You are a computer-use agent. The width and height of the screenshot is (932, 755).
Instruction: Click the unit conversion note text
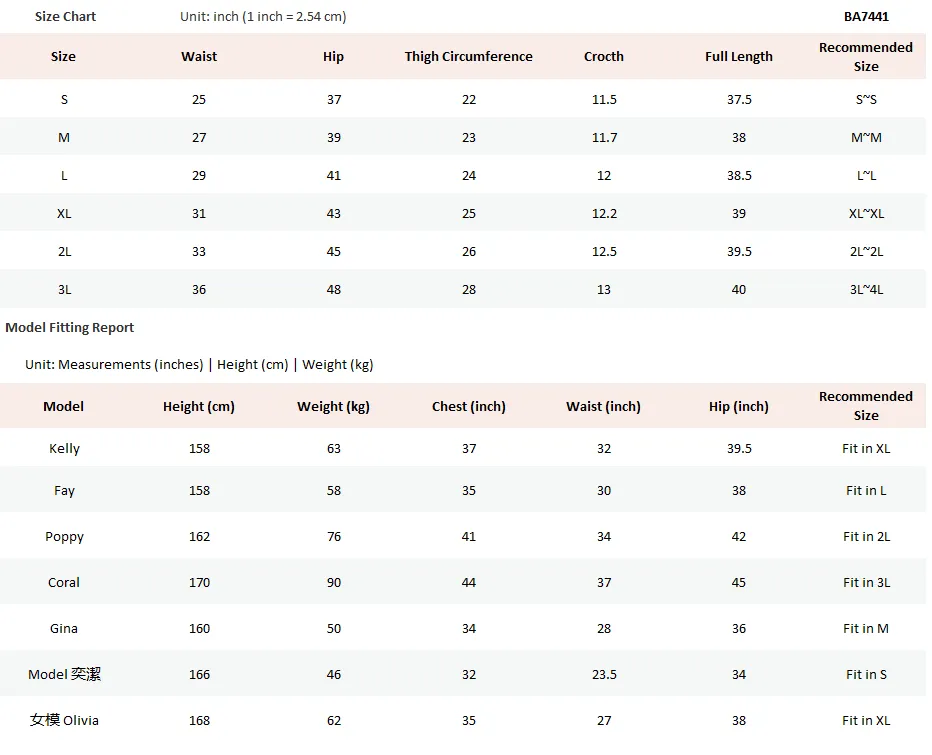(x=263, y=17)
